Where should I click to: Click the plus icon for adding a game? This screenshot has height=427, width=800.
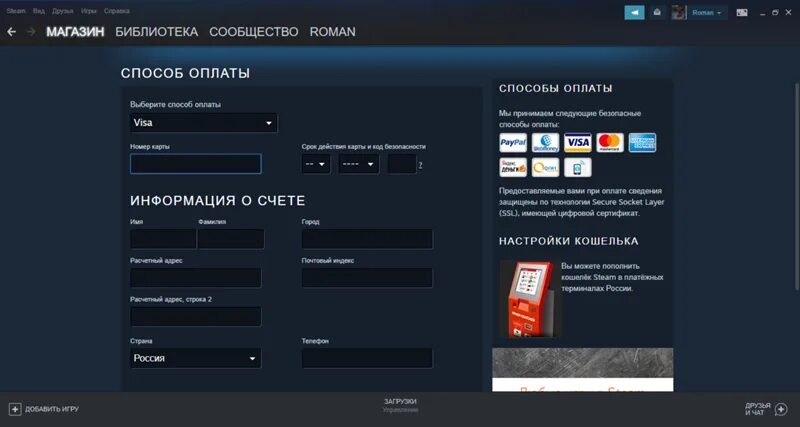pyautogui.click(x=15, y=409)
